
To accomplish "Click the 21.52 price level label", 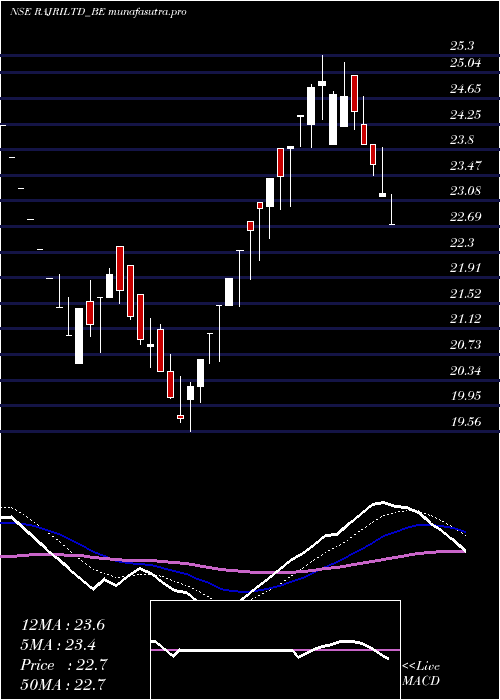I will (465, 294).
